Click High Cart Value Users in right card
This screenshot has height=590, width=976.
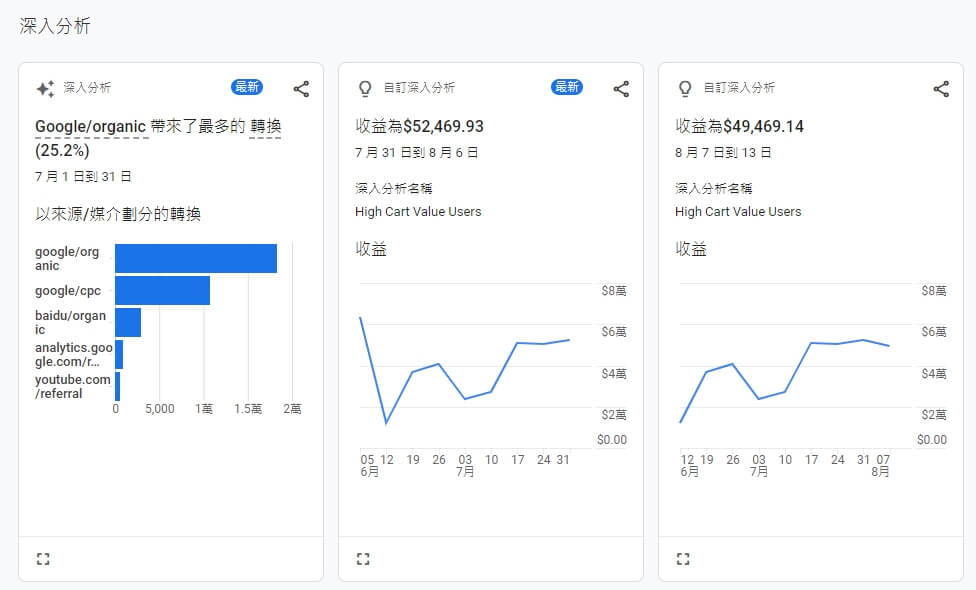pos(738,212)
